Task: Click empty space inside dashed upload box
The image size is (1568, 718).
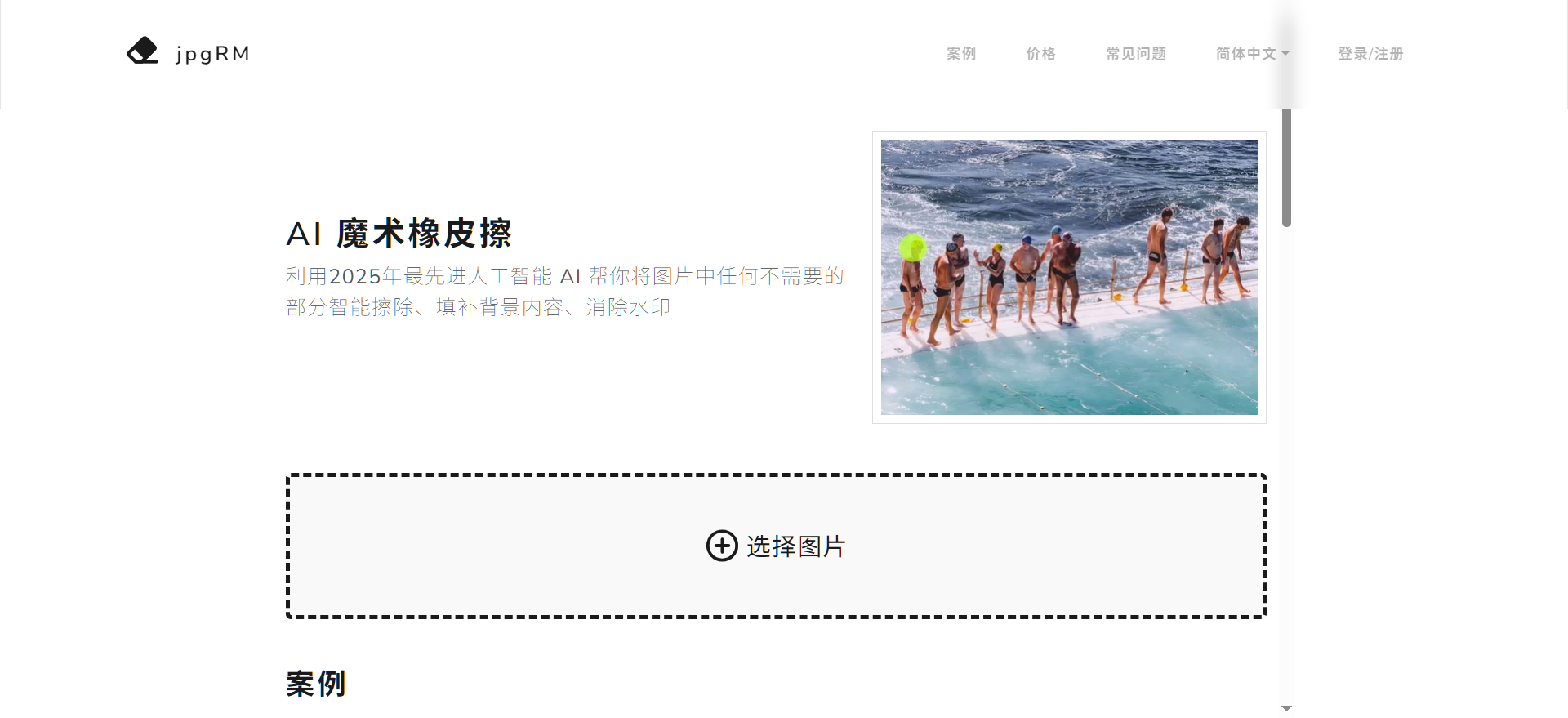Action: coord(490,546)
